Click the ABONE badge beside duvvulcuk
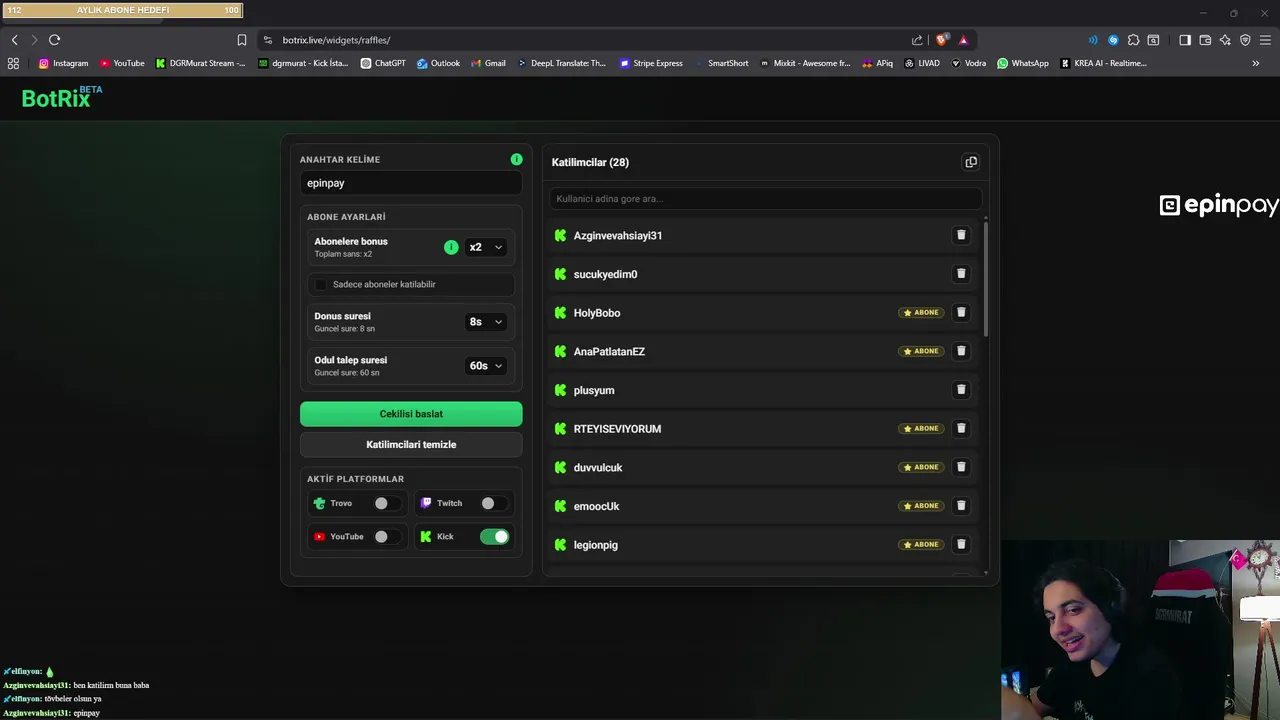Image resolution: width=1280 pixels, height=720 pixels. [921, 467]
